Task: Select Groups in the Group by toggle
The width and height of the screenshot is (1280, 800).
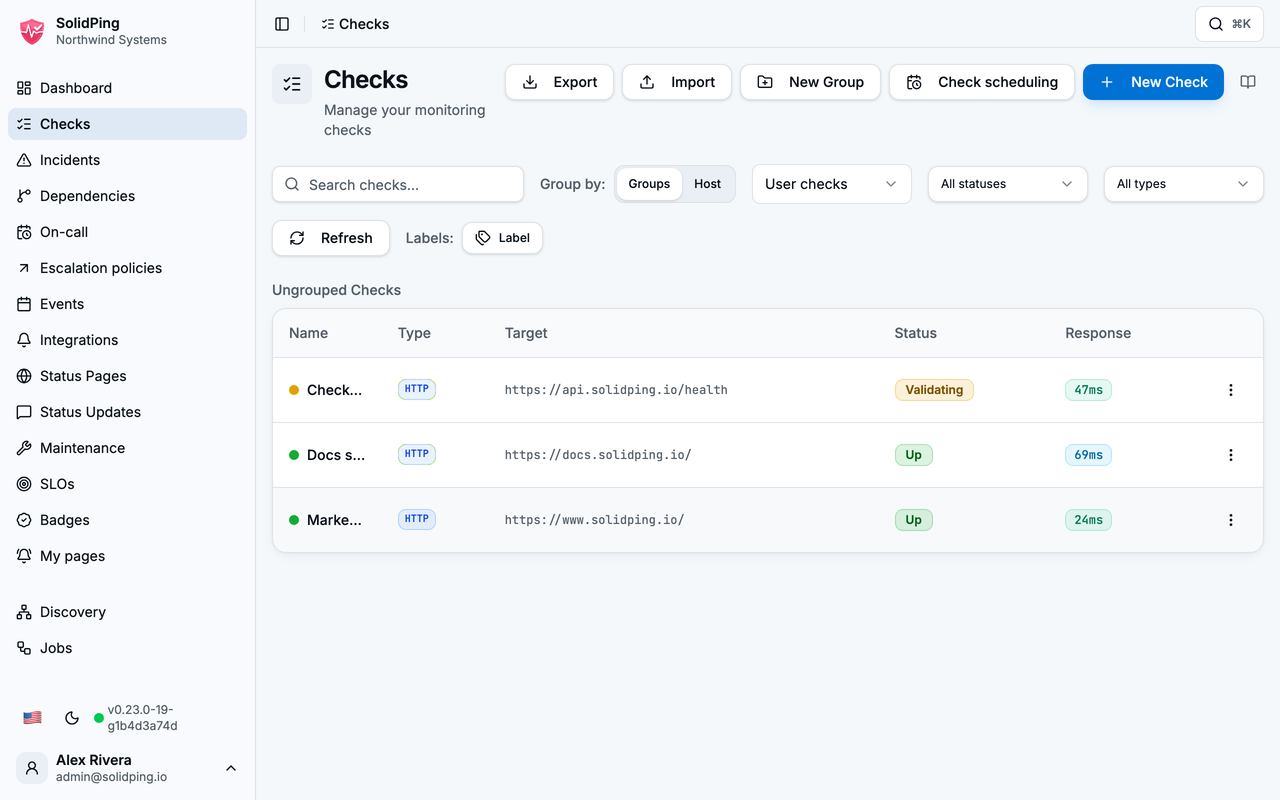Action: 649,184
